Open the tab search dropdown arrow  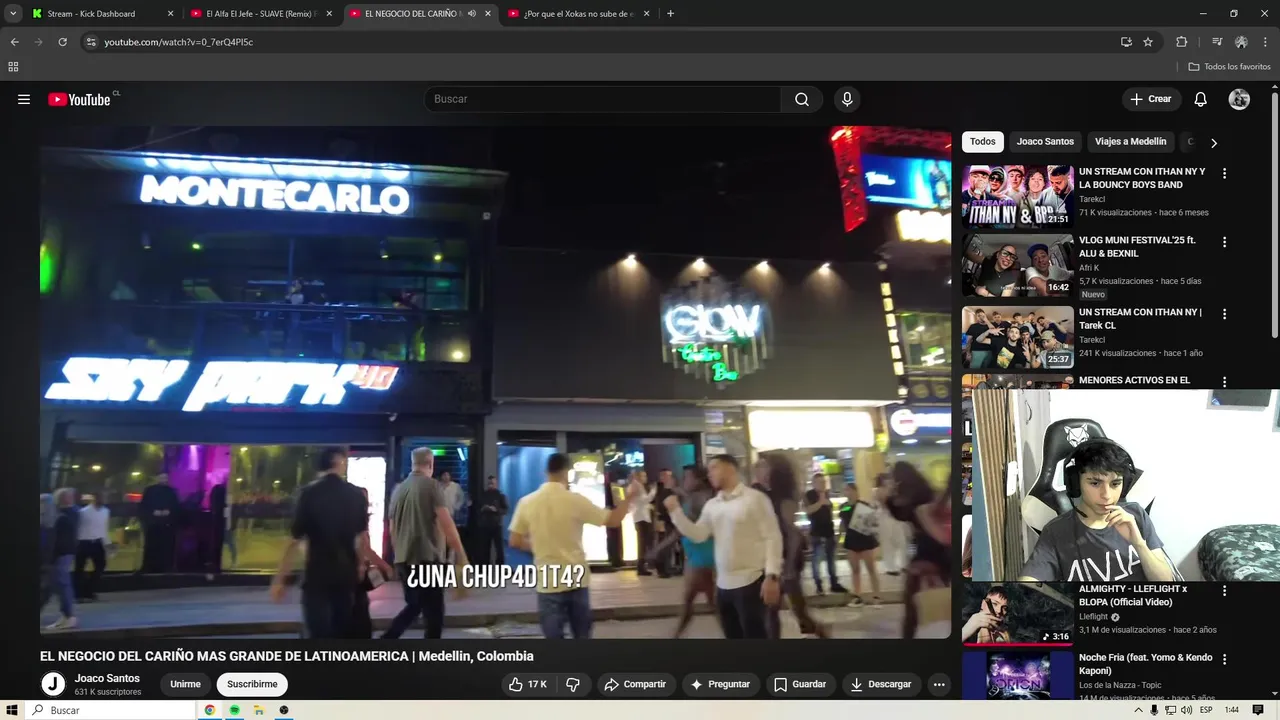tap(13, 14)
